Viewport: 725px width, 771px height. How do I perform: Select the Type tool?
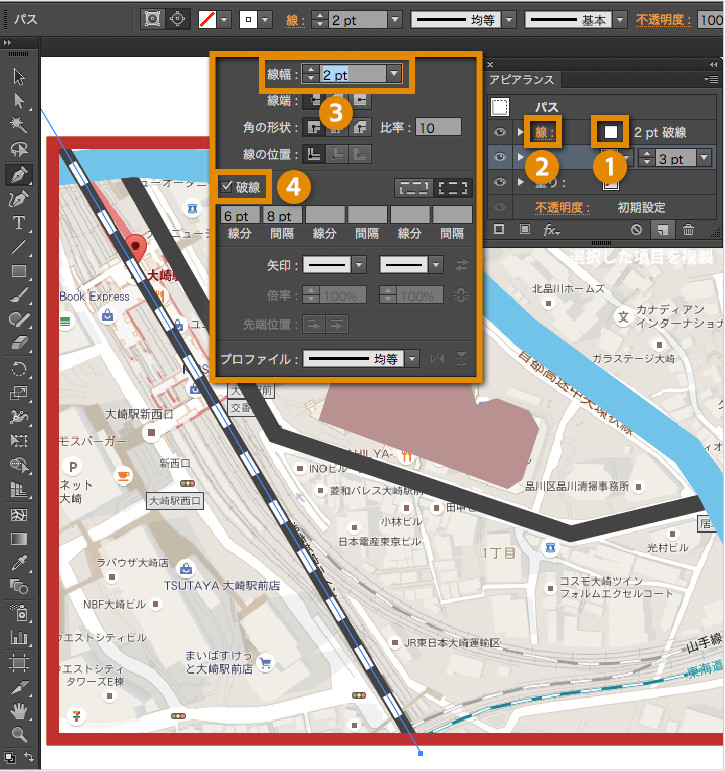click(x=19, y=222)
